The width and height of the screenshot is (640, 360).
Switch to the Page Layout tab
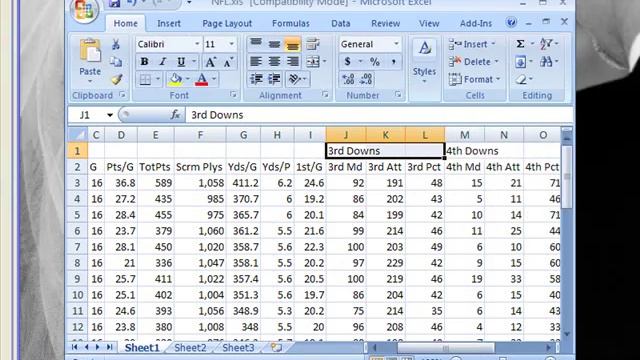click(x=227, y=23)
